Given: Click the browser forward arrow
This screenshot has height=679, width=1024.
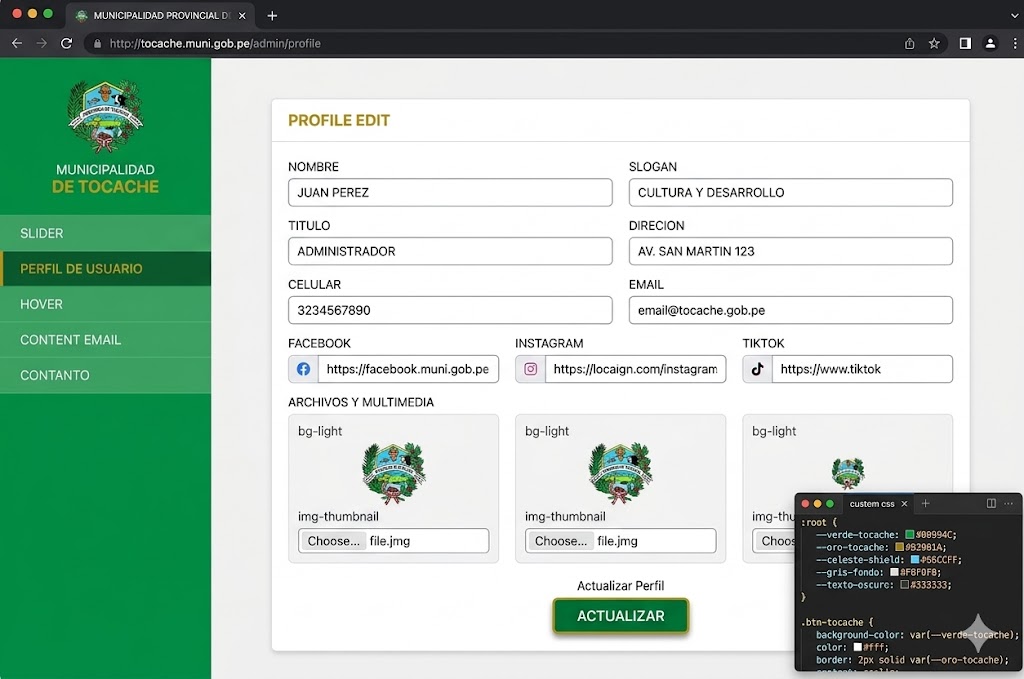Looking at the screenshot, I should click(x=41, y=43).
